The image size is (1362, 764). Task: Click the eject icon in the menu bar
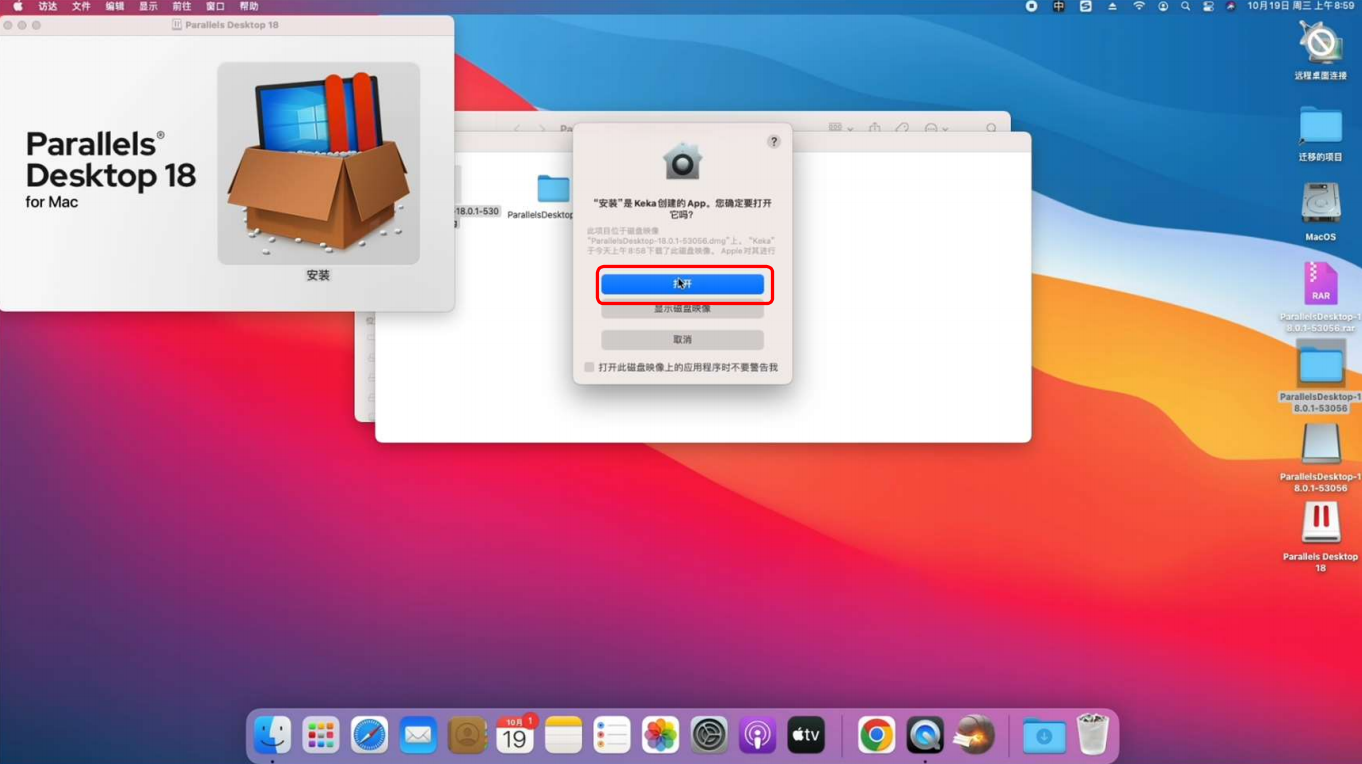(1112, 6)
